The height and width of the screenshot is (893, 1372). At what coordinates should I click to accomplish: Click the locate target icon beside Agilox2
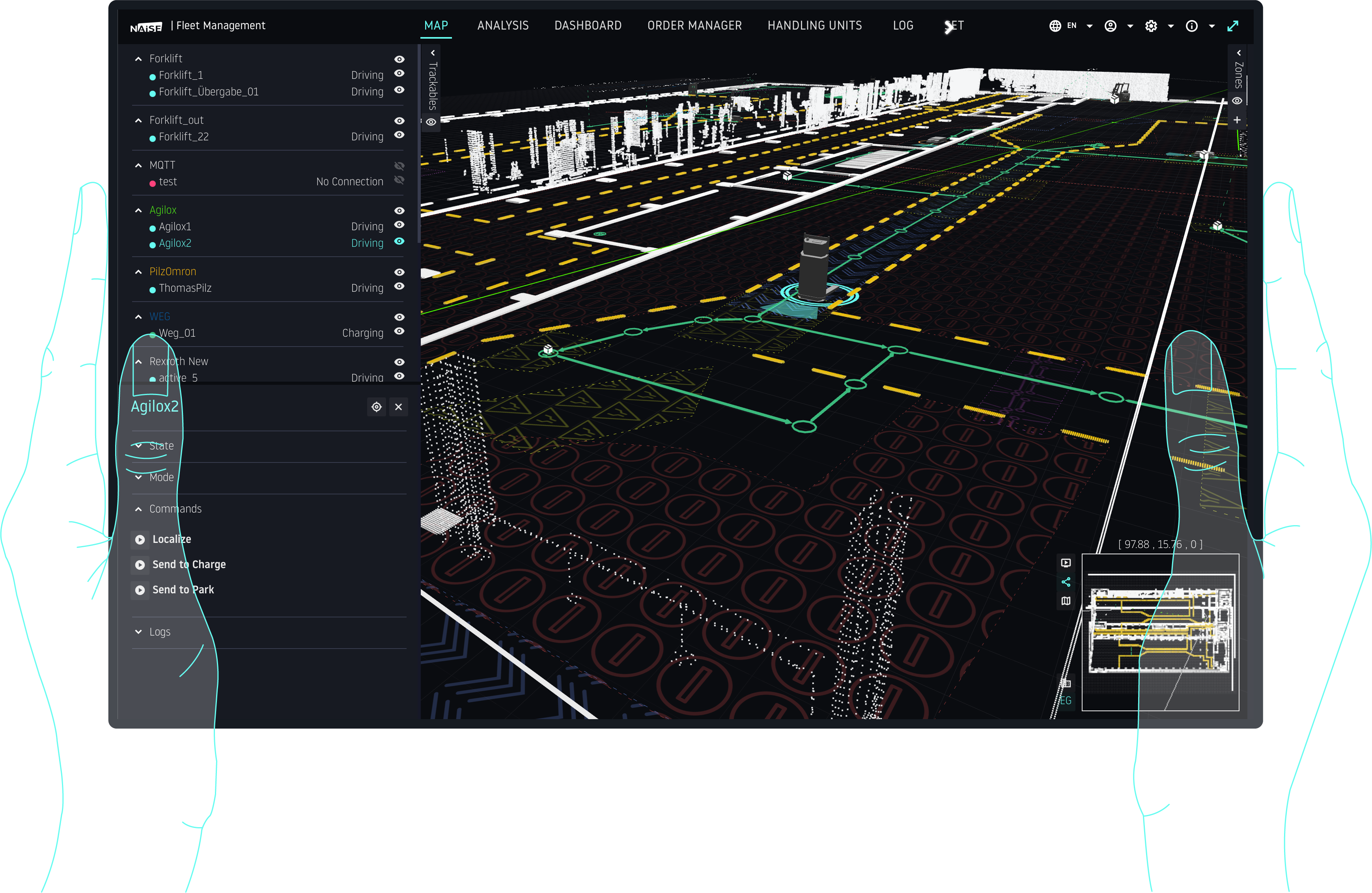pos(377,407)
